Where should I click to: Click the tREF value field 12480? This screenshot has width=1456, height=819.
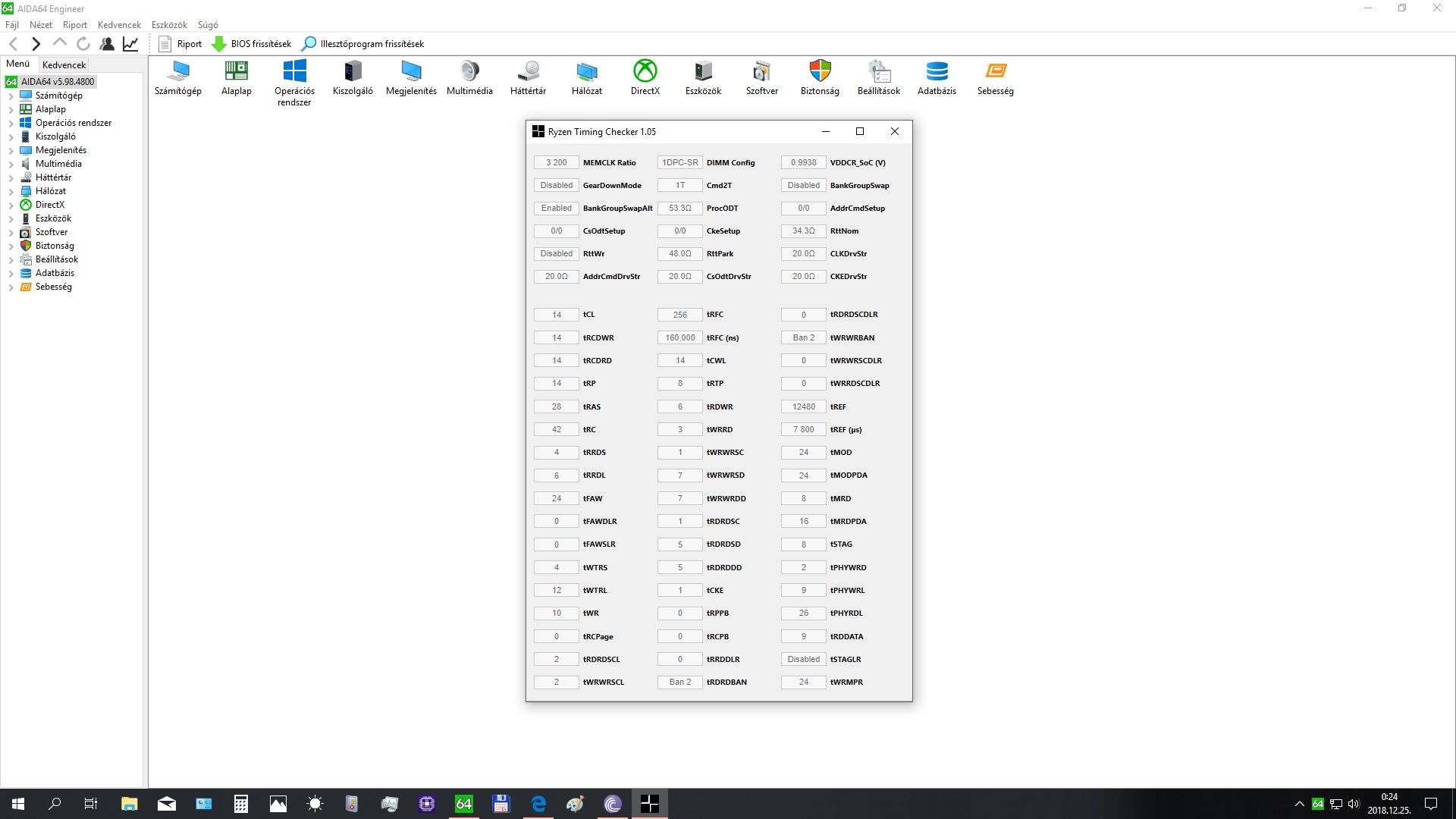803,406
